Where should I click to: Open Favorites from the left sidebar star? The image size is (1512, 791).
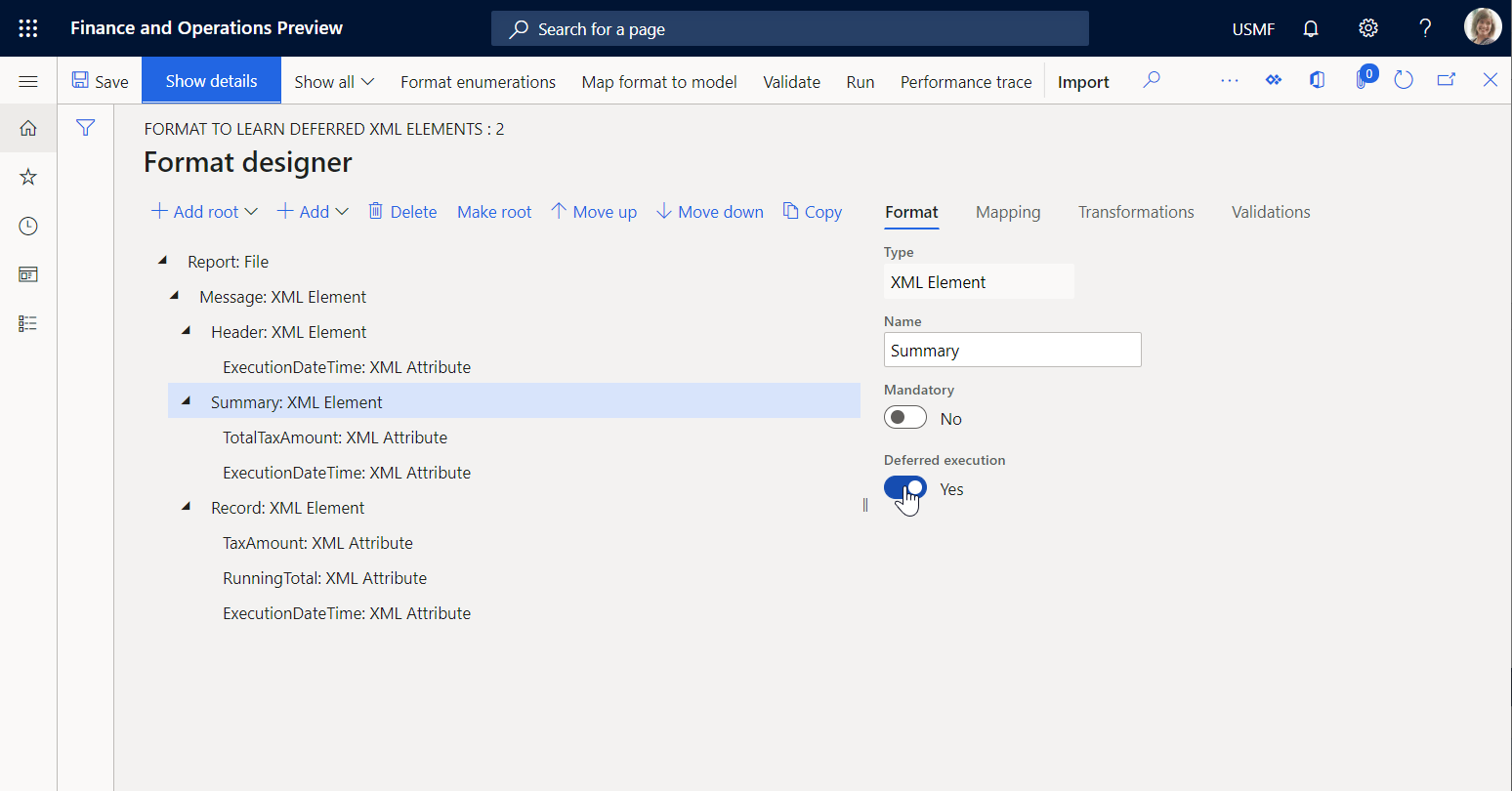(27, 177)
